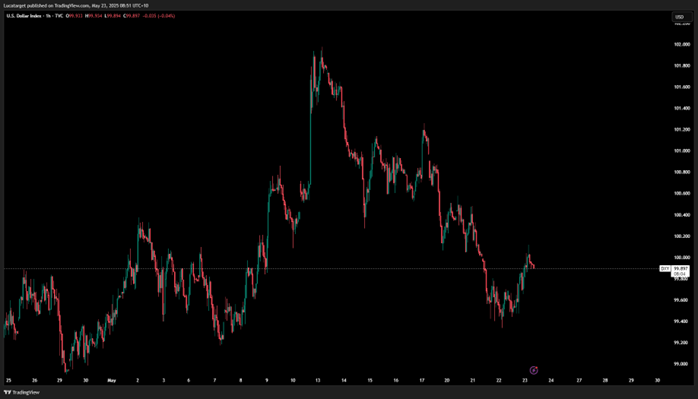The width and height of the screenshot is (698, 399).
Task: Click the TradingView logo in the footer
Action: pyautogui.click(x=21, y=392)
